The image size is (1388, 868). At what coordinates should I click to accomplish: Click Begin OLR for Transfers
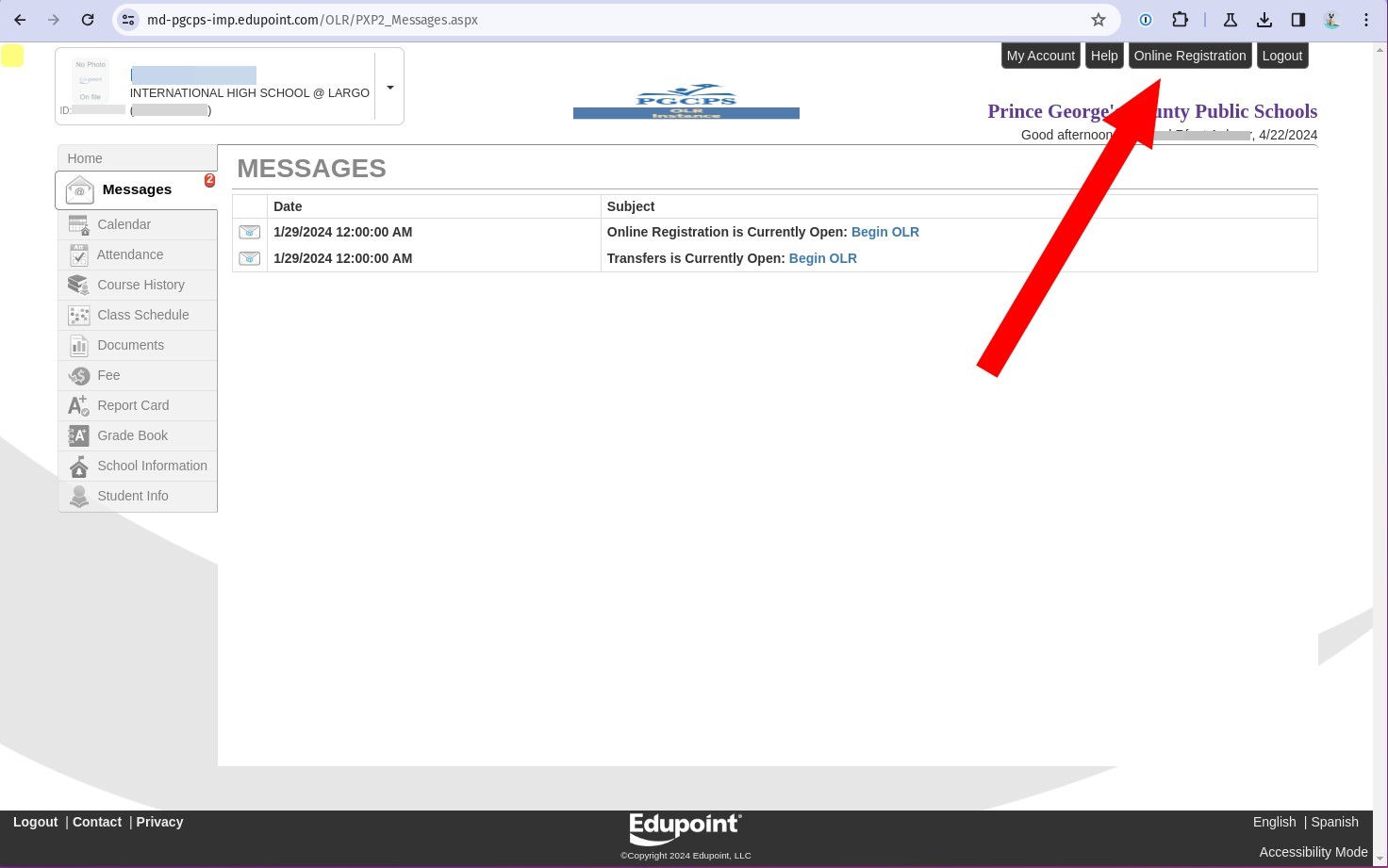(822, 258)
